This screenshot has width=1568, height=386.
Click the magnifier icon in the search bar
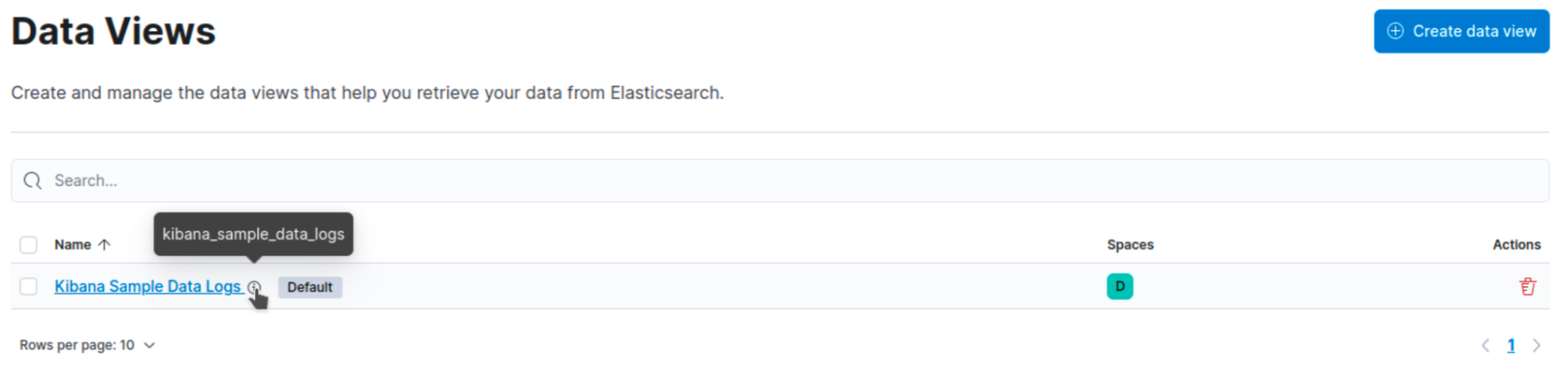coord(32,180)
